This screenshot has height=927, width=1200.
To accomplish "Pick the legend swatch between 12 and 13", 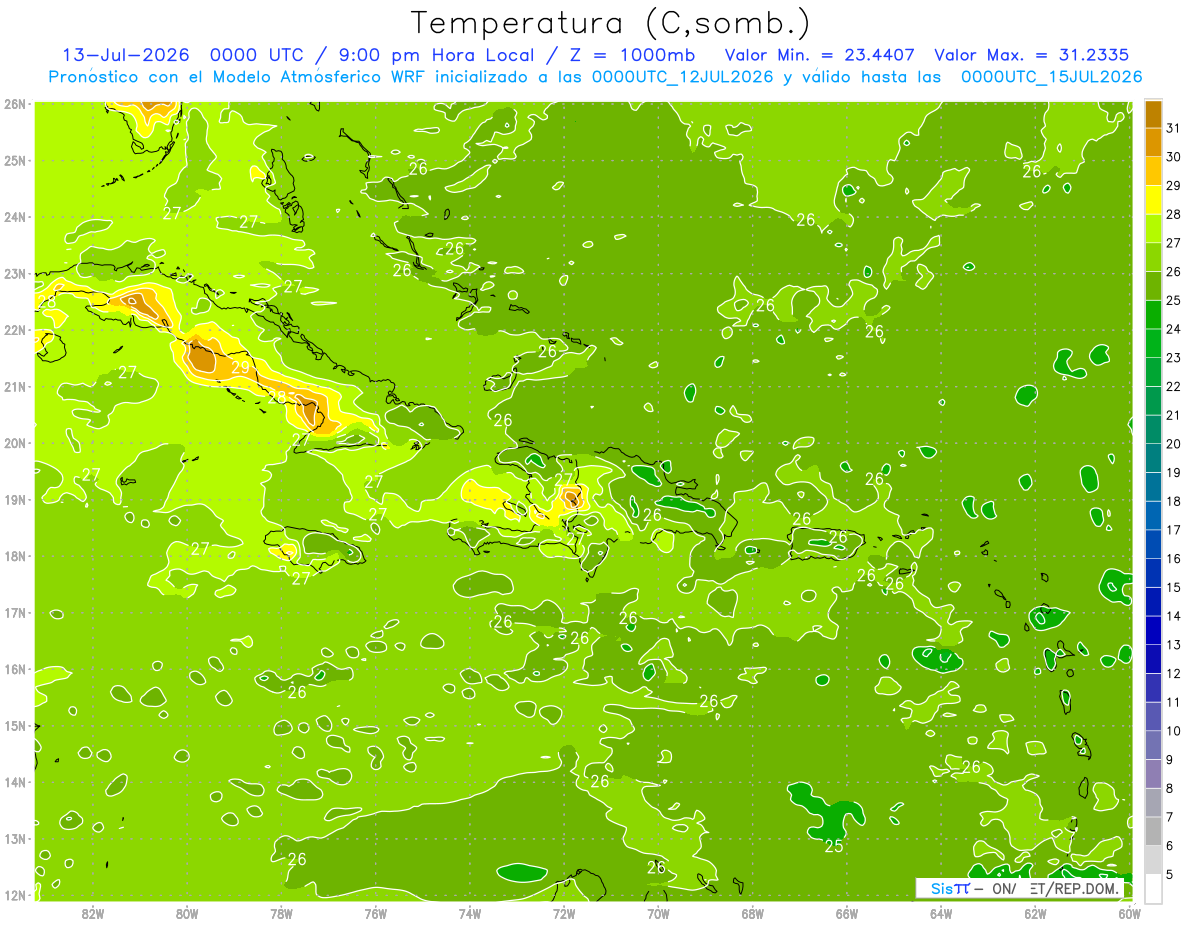I will 1153,659.
